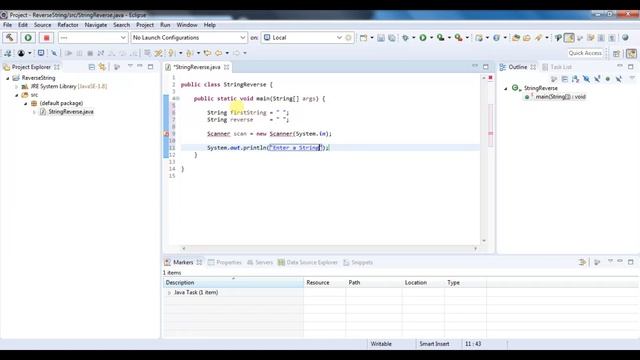The height and width of the screenshot is (360, 640).
Task: Select the StringReverse.java editor tab
Action: pyautogui.click(x=197, y=67)
